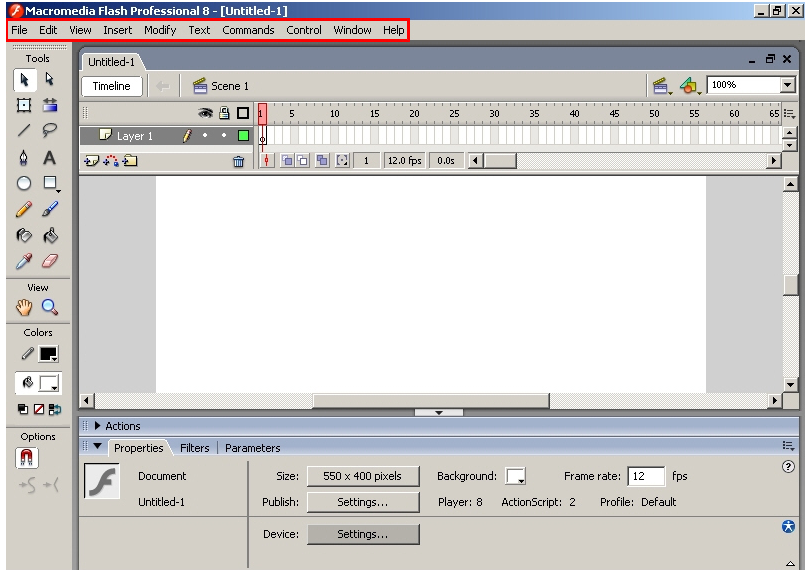Click the Add Motion Guide icon
This screenshot has width=806, height=572.
tap(111, 161)
